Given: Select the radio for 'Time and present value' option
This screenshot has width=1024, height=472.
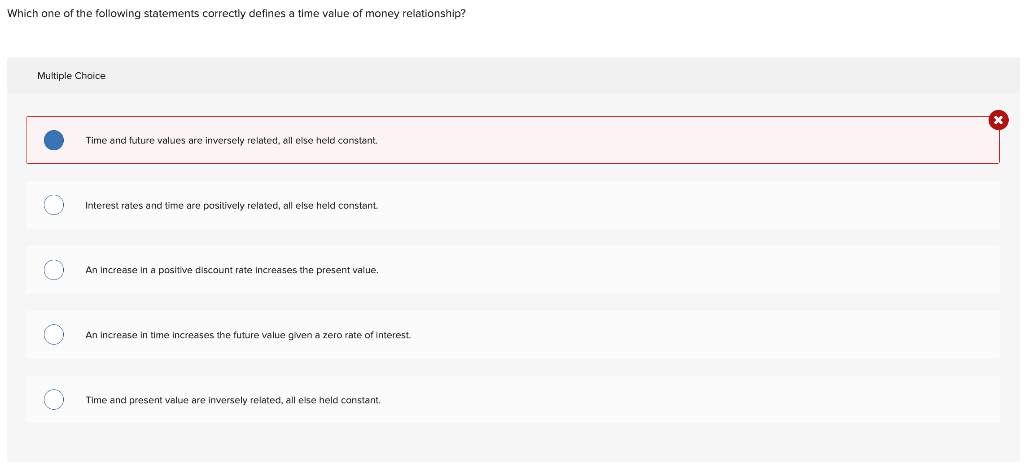Looking at the screenshot, I should (x=54, y=400).
